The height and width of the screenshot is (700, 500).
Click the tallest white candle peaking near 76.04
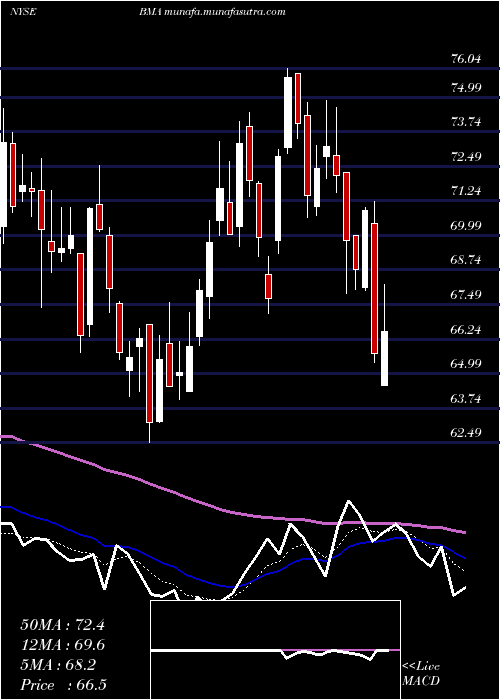point(288,112)
